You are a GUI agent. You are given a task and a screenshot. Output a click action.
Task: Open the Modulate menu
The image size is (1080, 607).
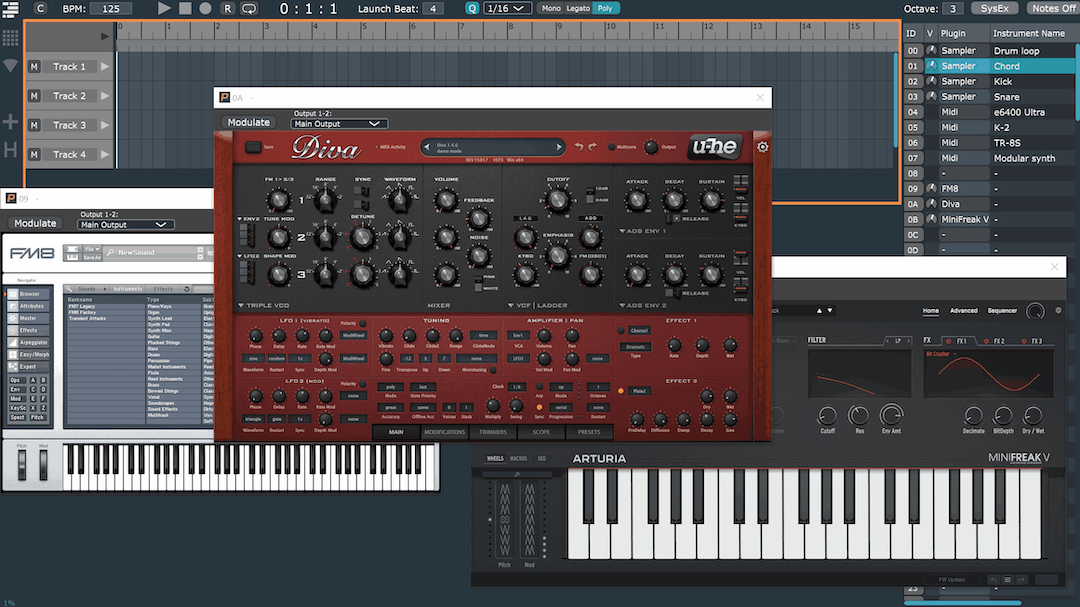[x=249, y=123]
